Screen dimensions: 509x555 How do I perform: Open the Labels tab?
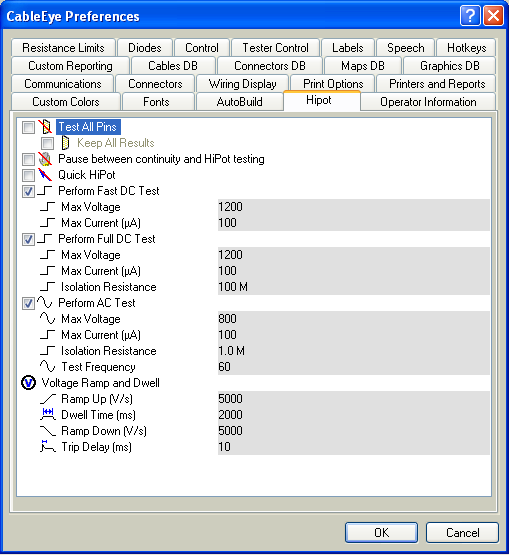(348, 48)
